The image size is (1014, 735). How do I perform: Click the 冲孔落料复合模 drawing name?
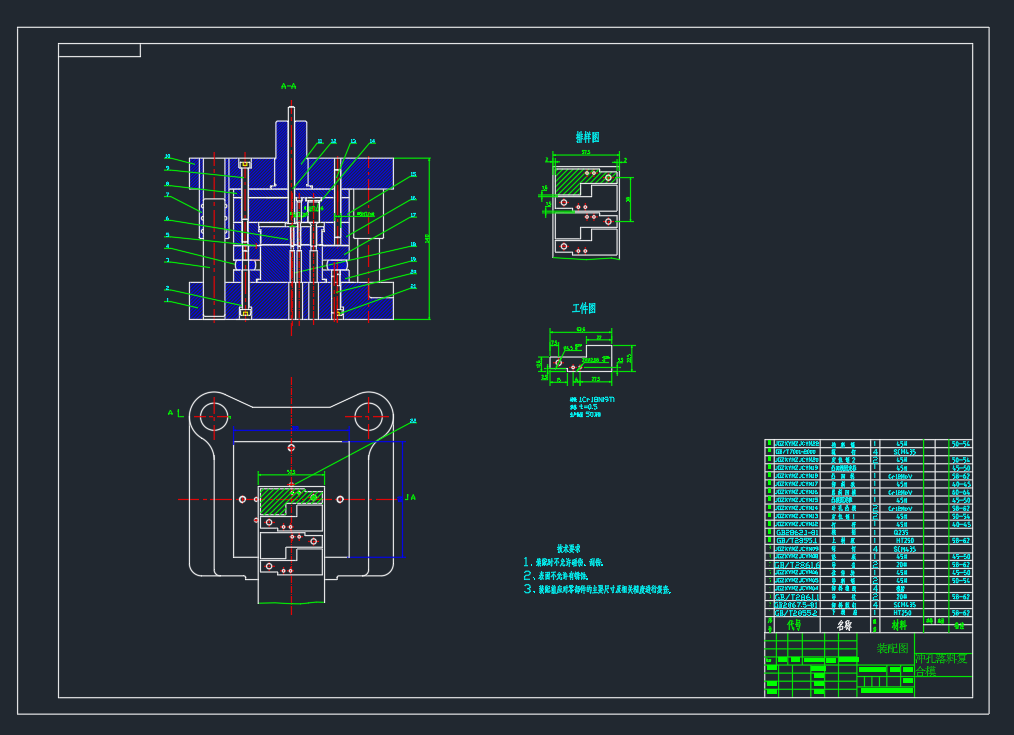tap(942, 665)
